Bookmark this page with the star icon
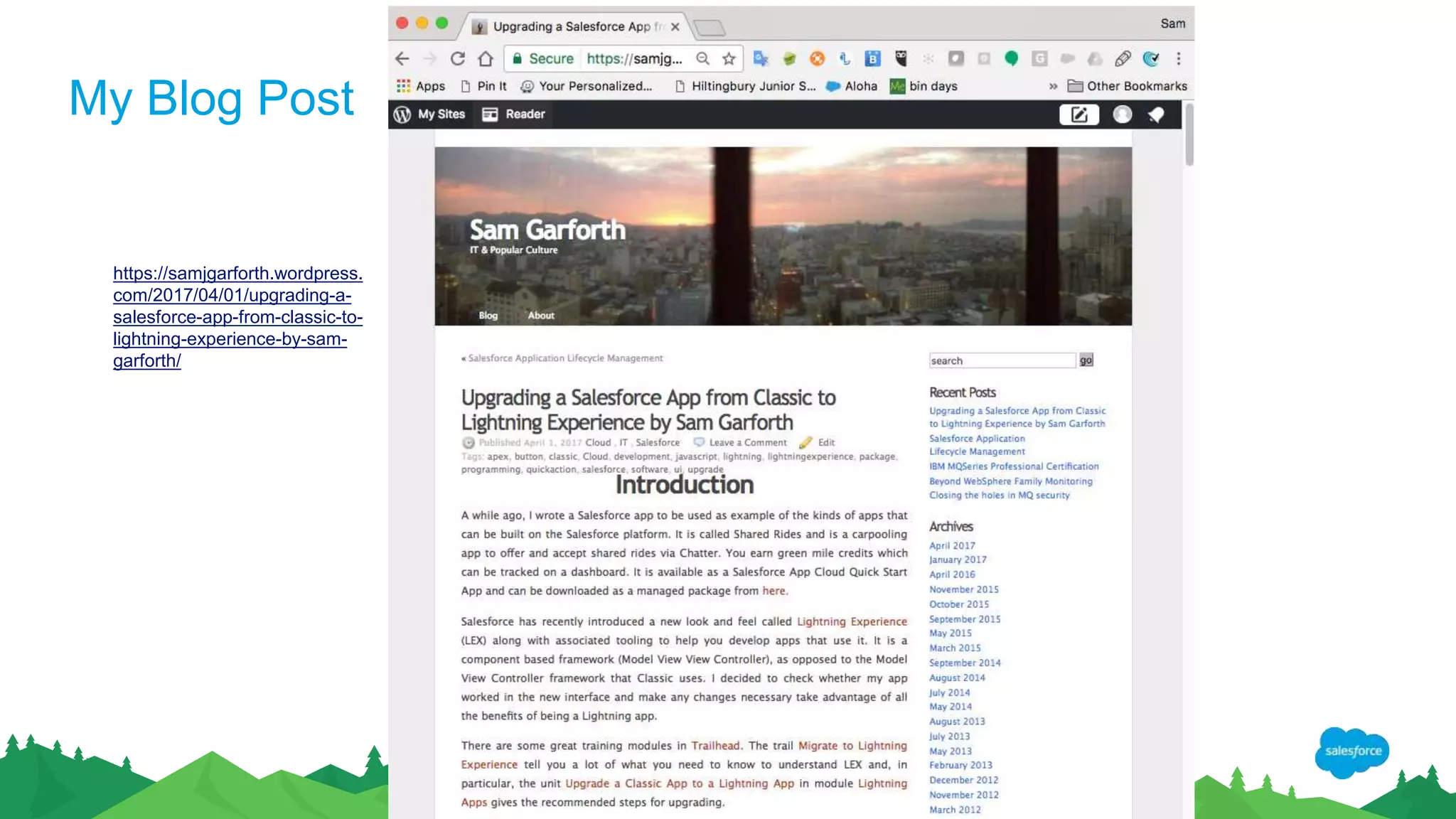 point(729,59)
